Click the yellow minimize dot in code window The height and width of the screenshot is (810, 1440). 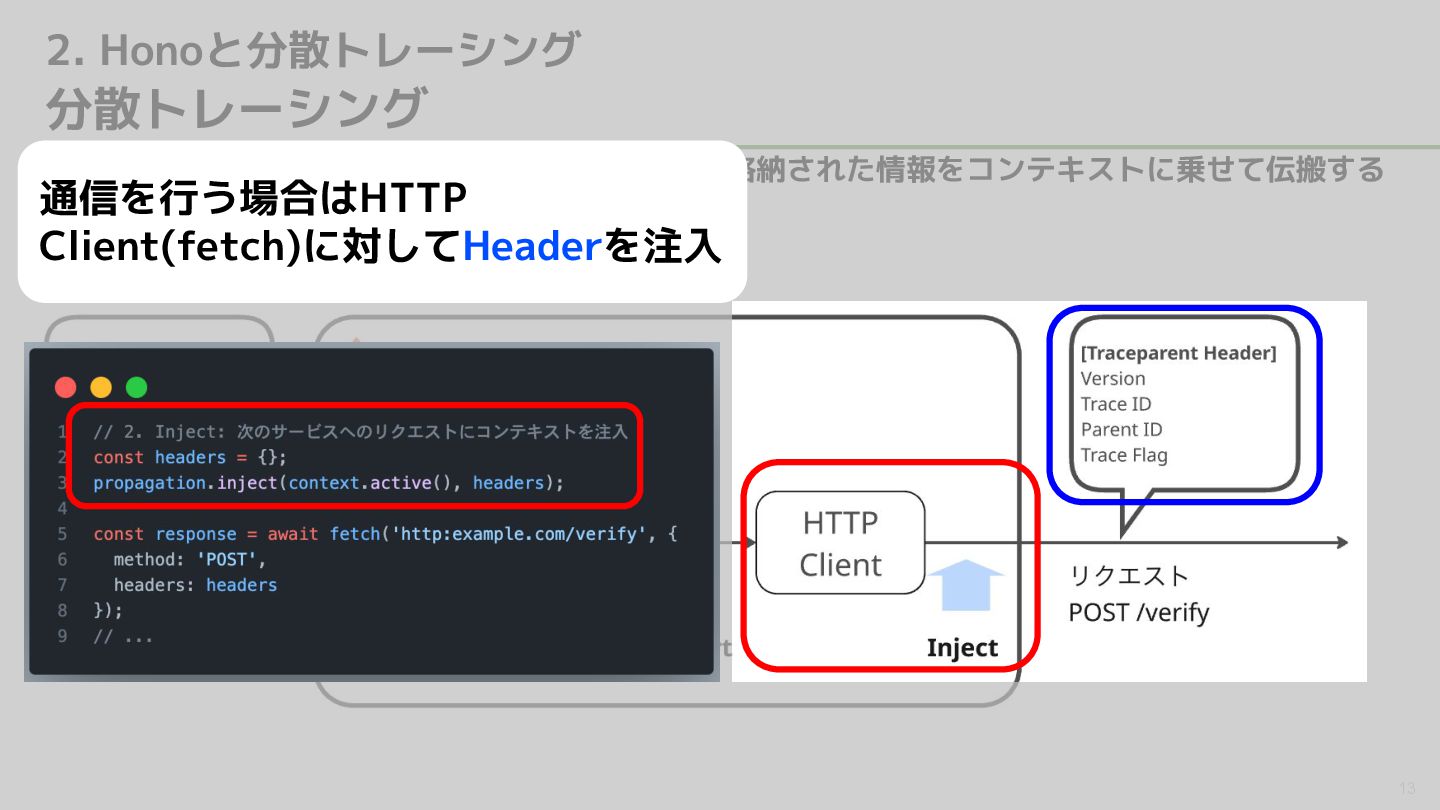[101, 387]
